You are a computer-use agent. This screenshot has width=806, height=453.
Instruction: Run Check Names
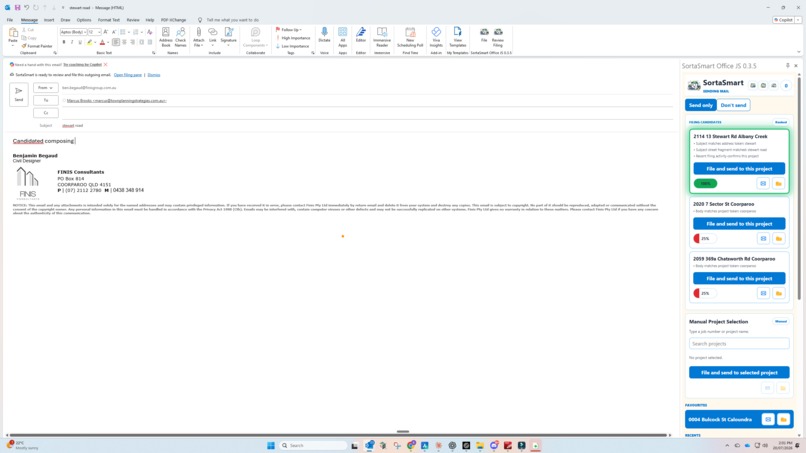point(180,37)
